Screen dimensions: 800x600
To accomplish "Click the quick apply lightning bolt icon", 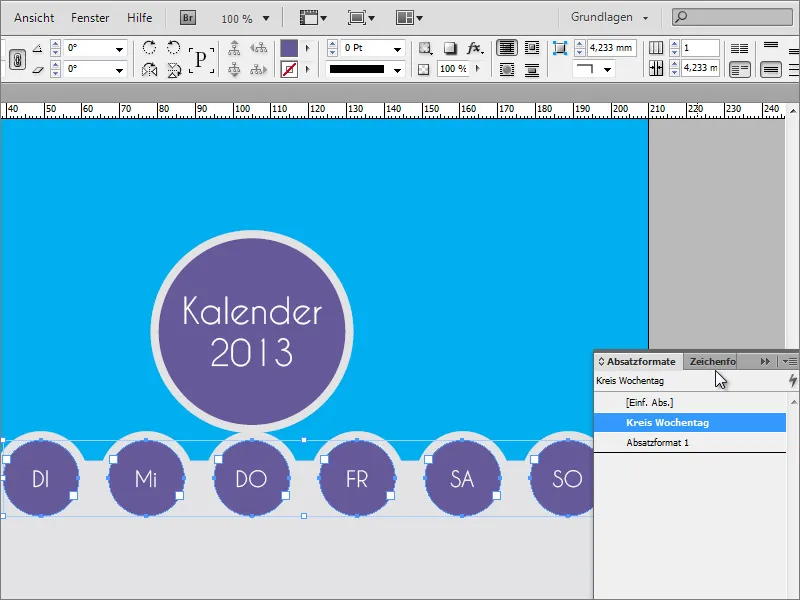I will pyautogui.click(x=792, y=381).
